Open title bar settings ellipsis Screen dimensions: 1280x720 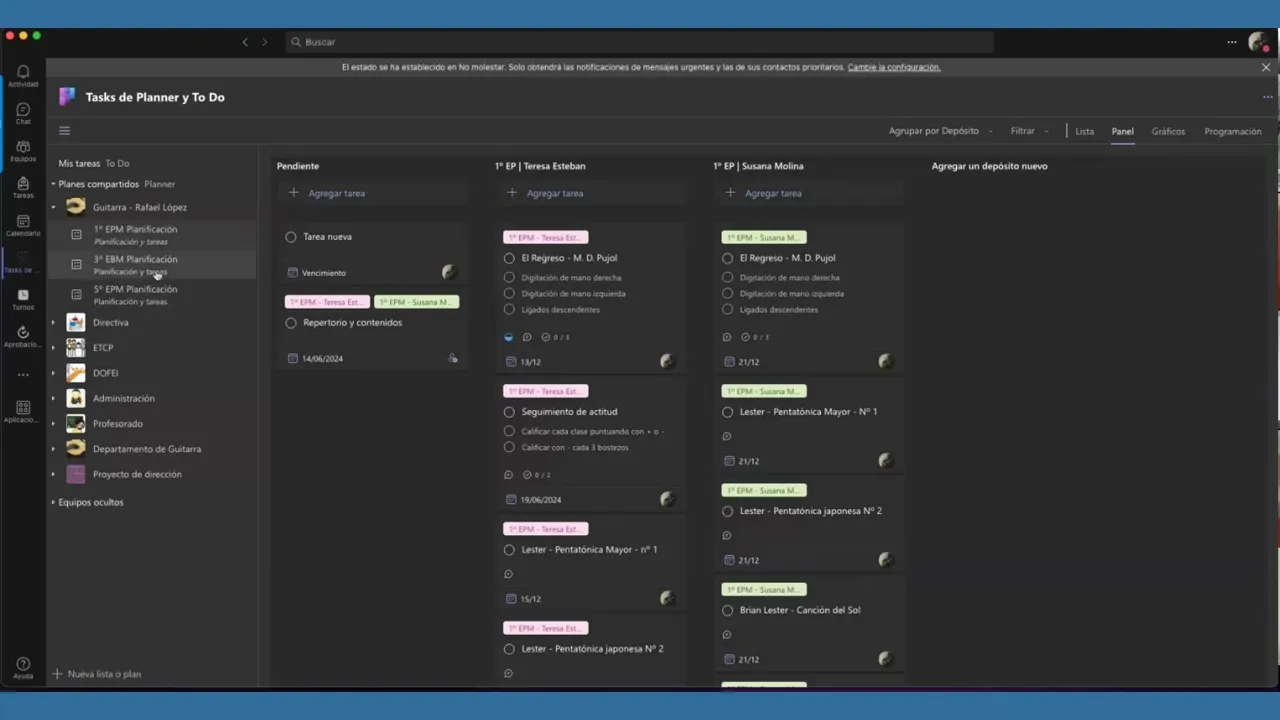click(x=1232, y=42)
